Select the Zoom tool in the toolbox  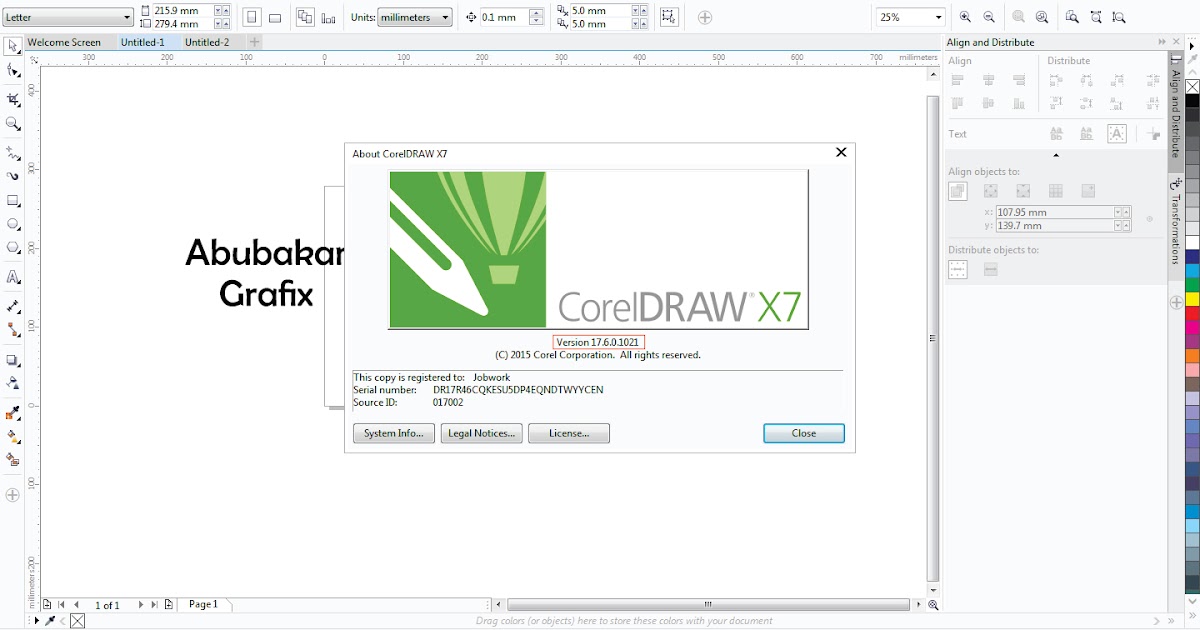point(13,124)
